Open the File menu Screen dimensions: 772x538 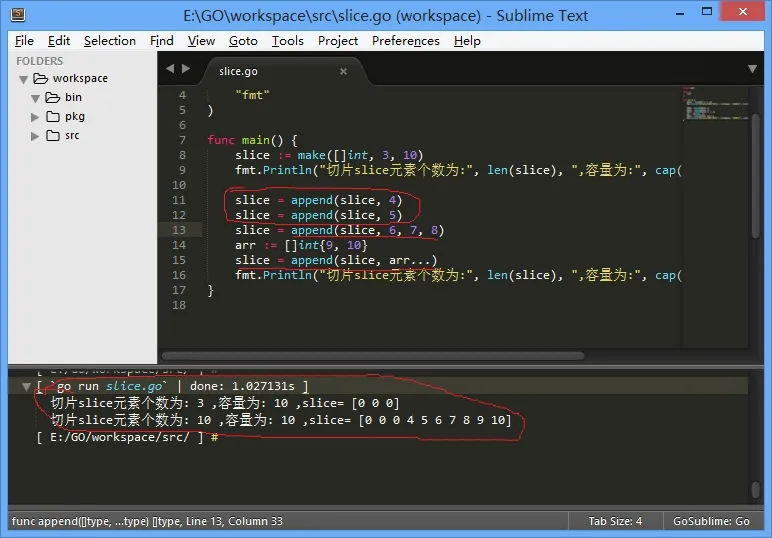coord(24,41)
